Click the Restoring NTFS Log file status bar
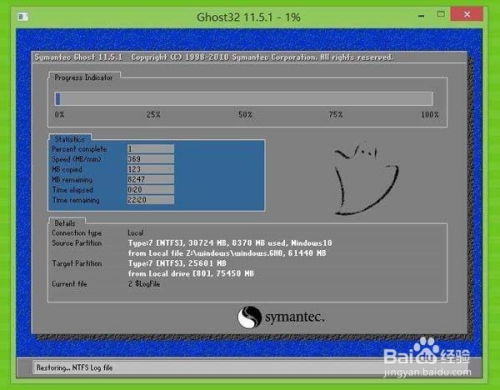 click(x=257, y=368)
